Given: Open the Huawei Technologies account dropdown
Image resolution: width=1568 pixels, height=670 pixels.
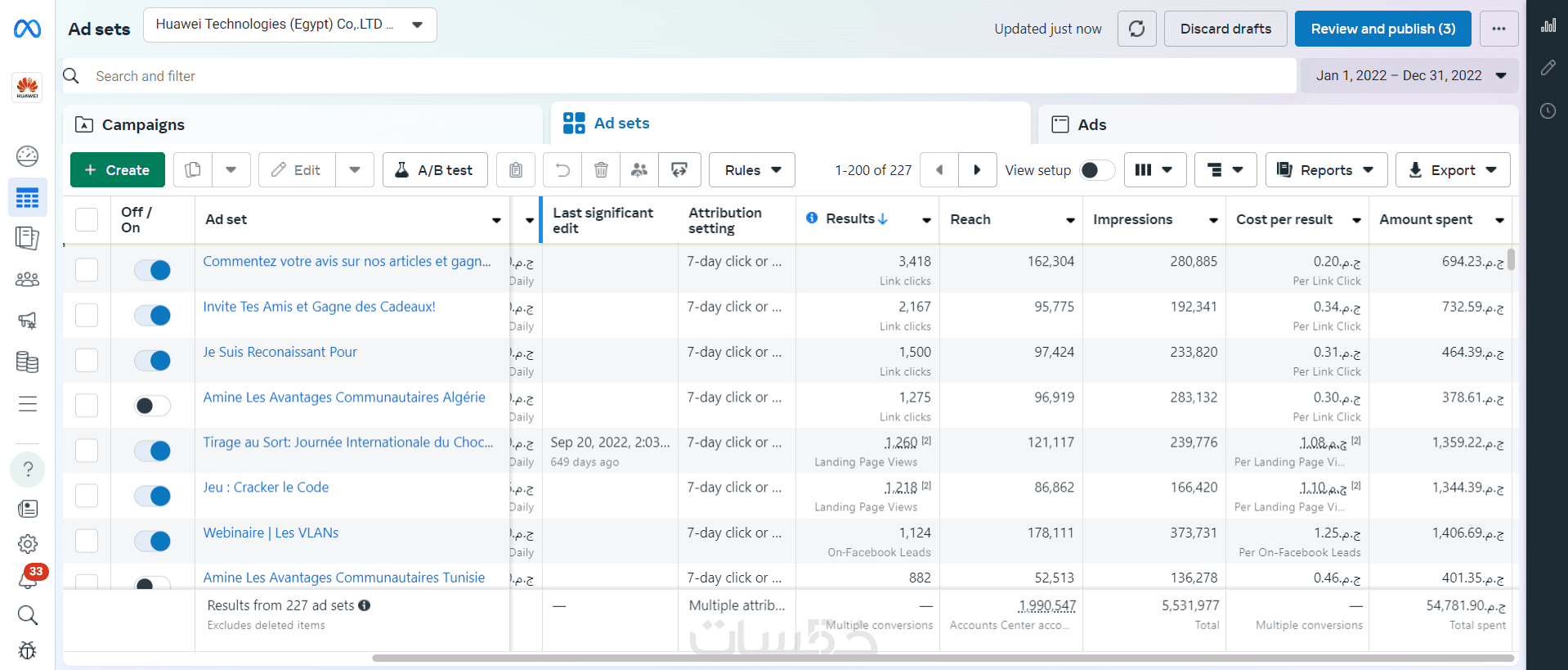Looking at the screenshot, I should click(x=290, y=25).
